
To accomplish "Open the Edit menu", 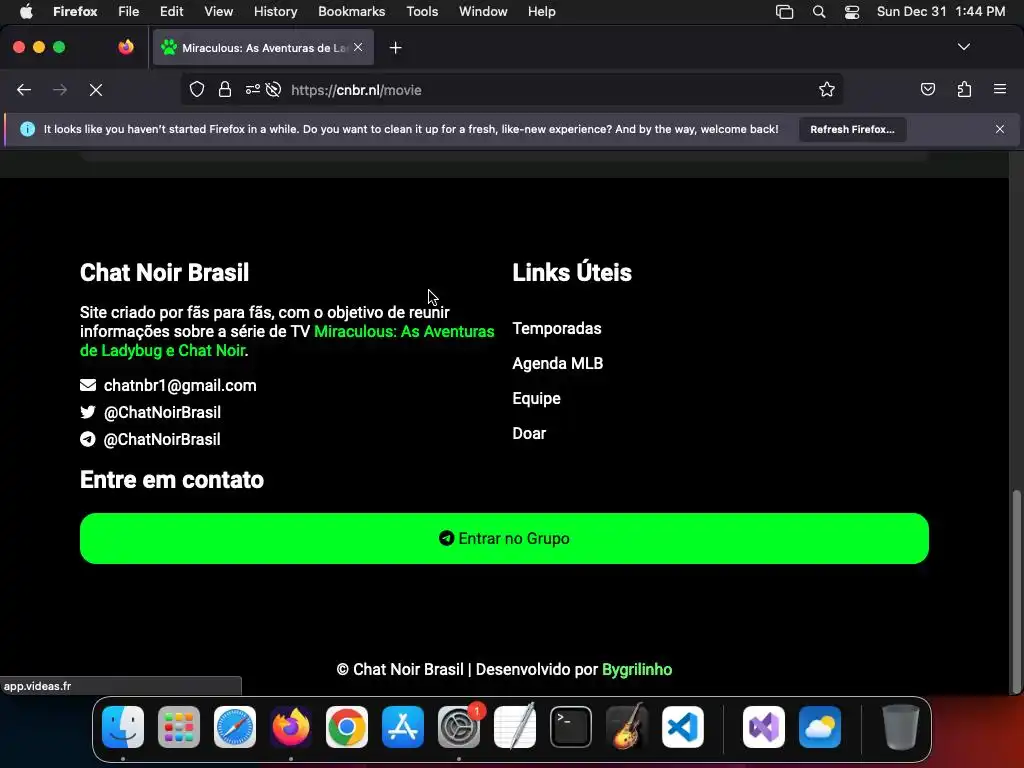I will coord(172,11).
